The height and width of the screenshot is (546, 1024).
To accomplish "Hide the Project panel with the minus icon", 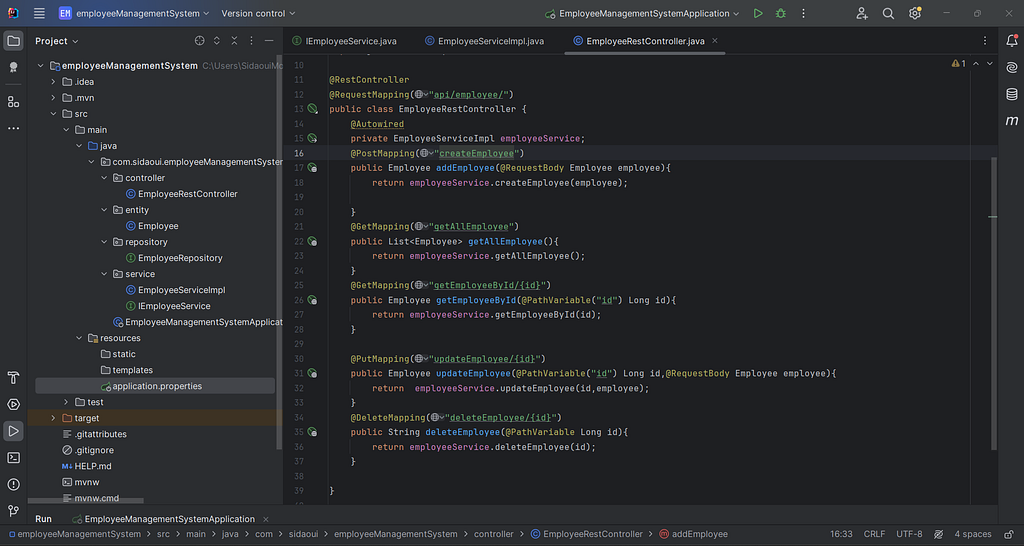I will 268,40.
